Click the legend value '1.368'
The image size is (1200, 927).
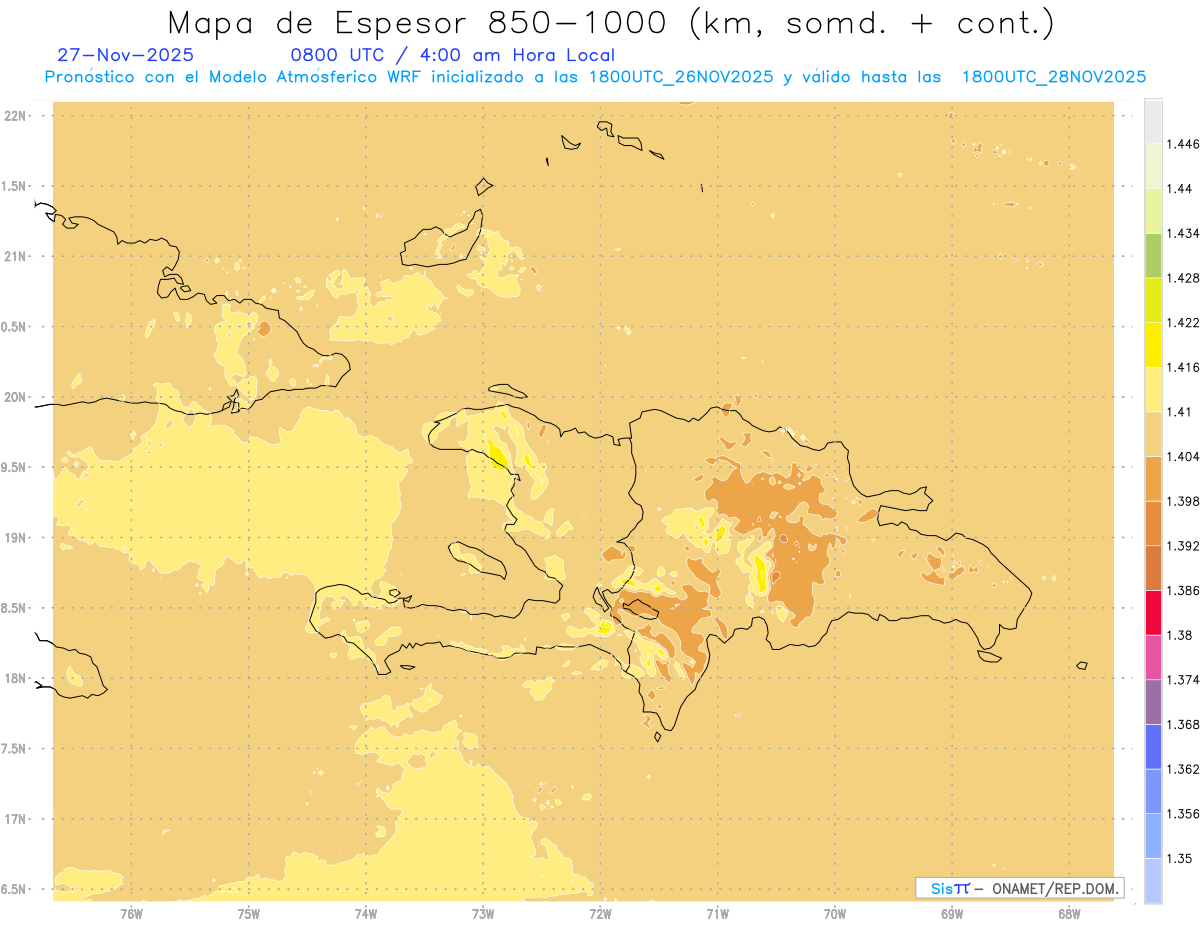coord(1183,725)
